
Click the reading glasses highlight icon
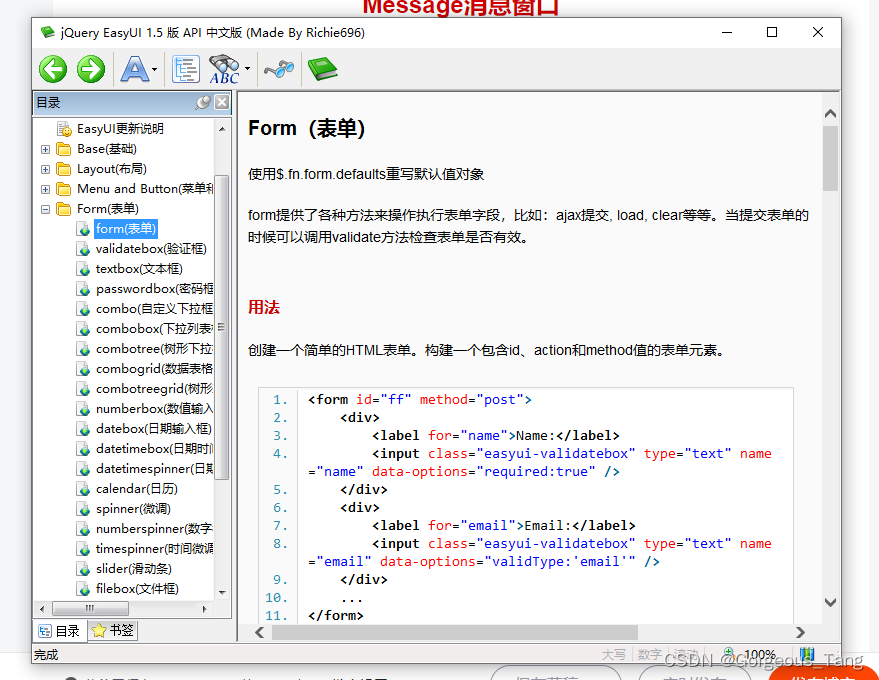(279, 69)
